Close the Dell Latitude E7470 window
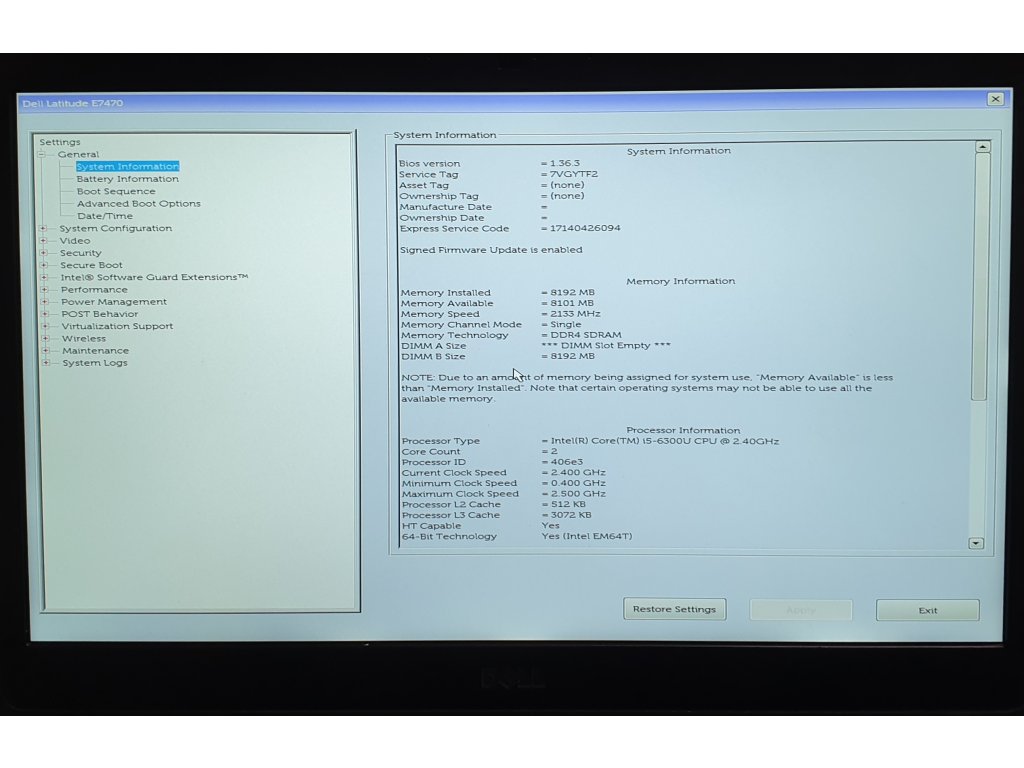Viewport: 1024px width, 768px height. coord(995,99)
